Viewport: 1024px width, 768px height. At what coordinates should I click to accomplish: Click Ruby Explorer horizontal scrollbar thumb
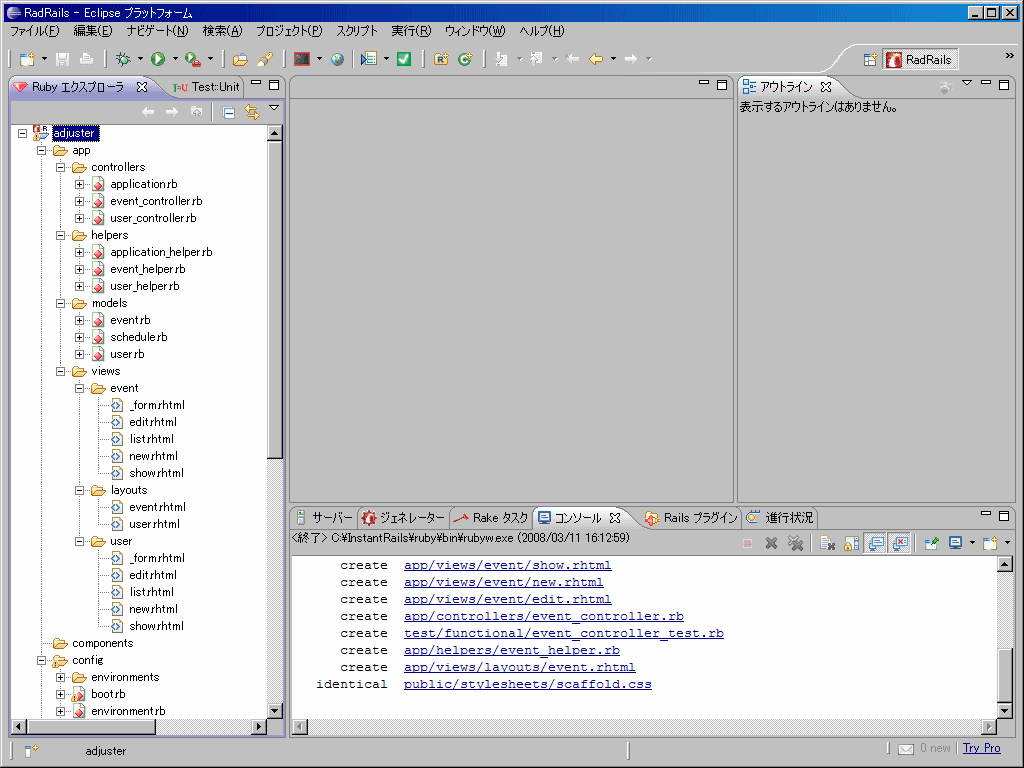click(x=91, y=726)
